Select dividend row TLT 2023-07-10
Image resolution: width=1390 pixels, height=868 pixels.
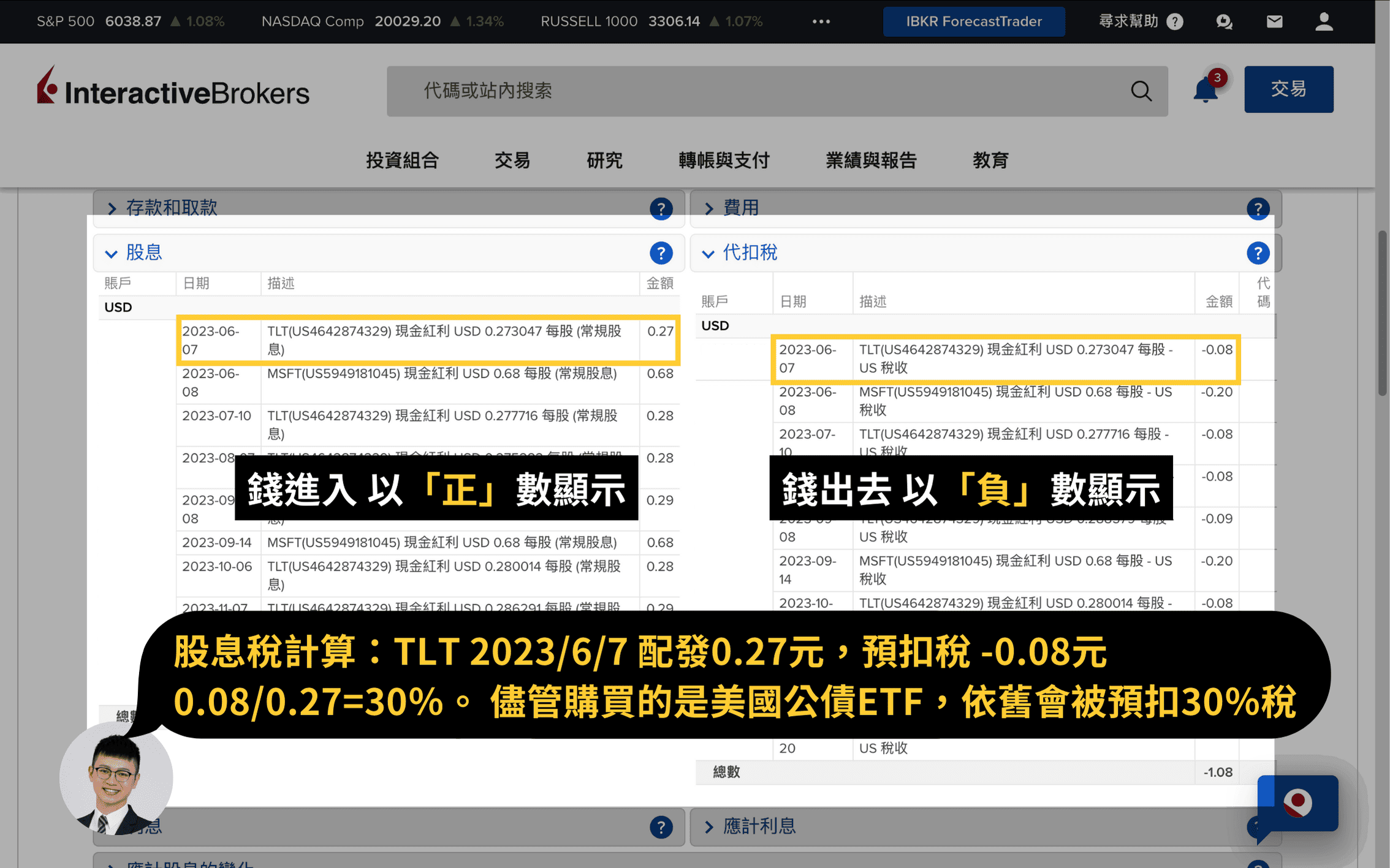[428, 425]
